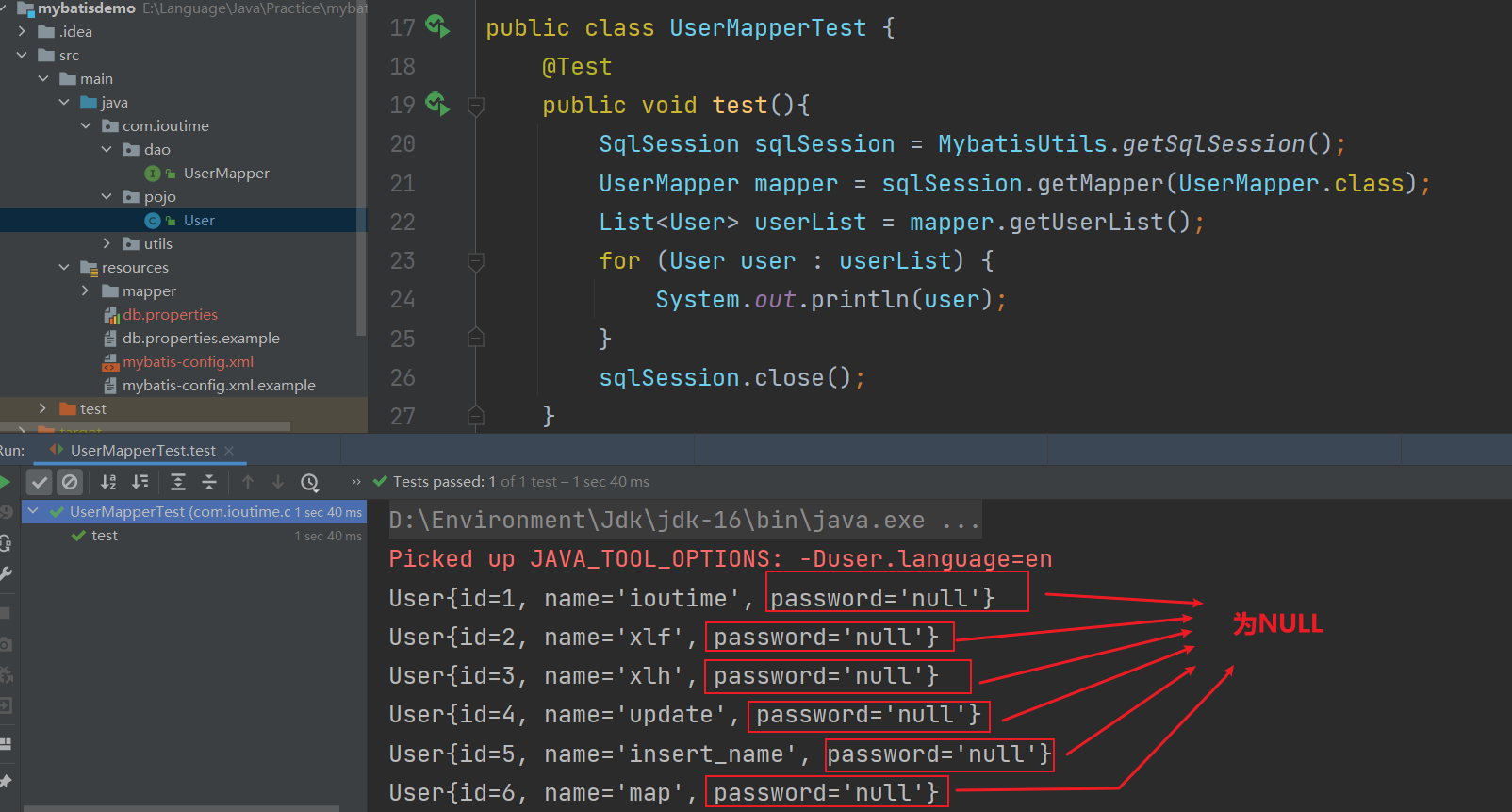Select the mybatisdemo project root
Viewport: 1512px width, 812px height.
click(87, 8)
